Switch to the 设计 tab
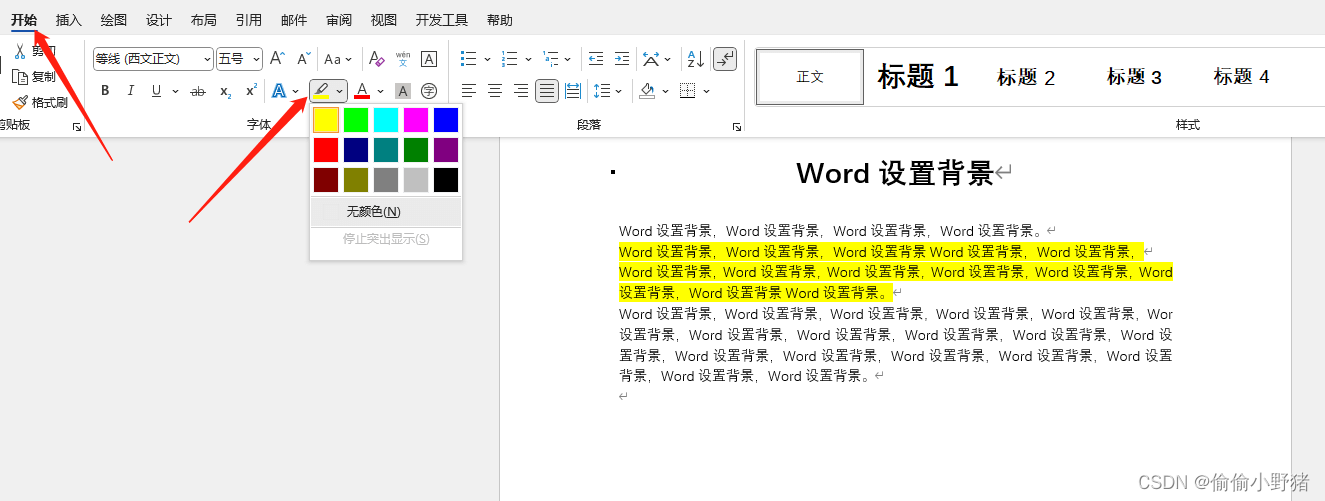The width and height of the screenshot is (1325, 501). [x=159, y=20]
